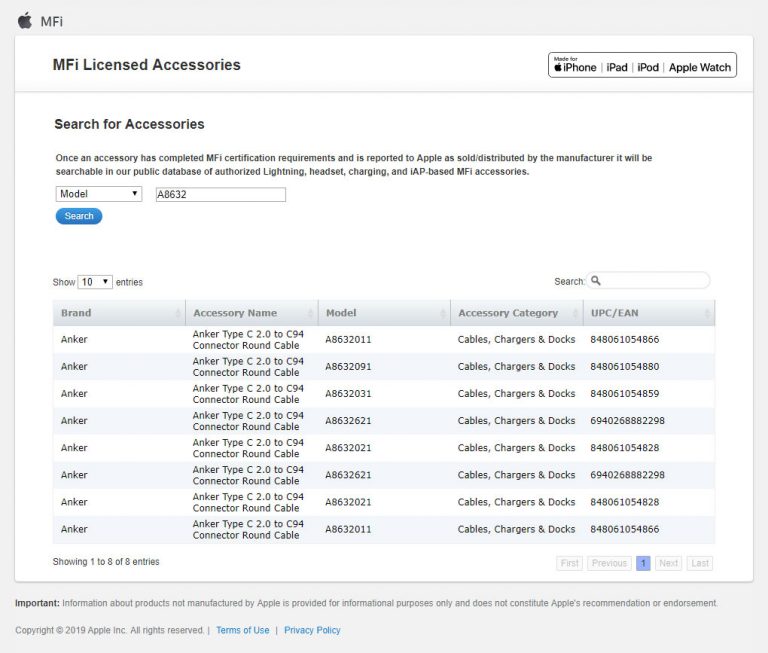The image size is (768, 653).
Task: Click the Previous pagination button
Action: tap(609, 563)
